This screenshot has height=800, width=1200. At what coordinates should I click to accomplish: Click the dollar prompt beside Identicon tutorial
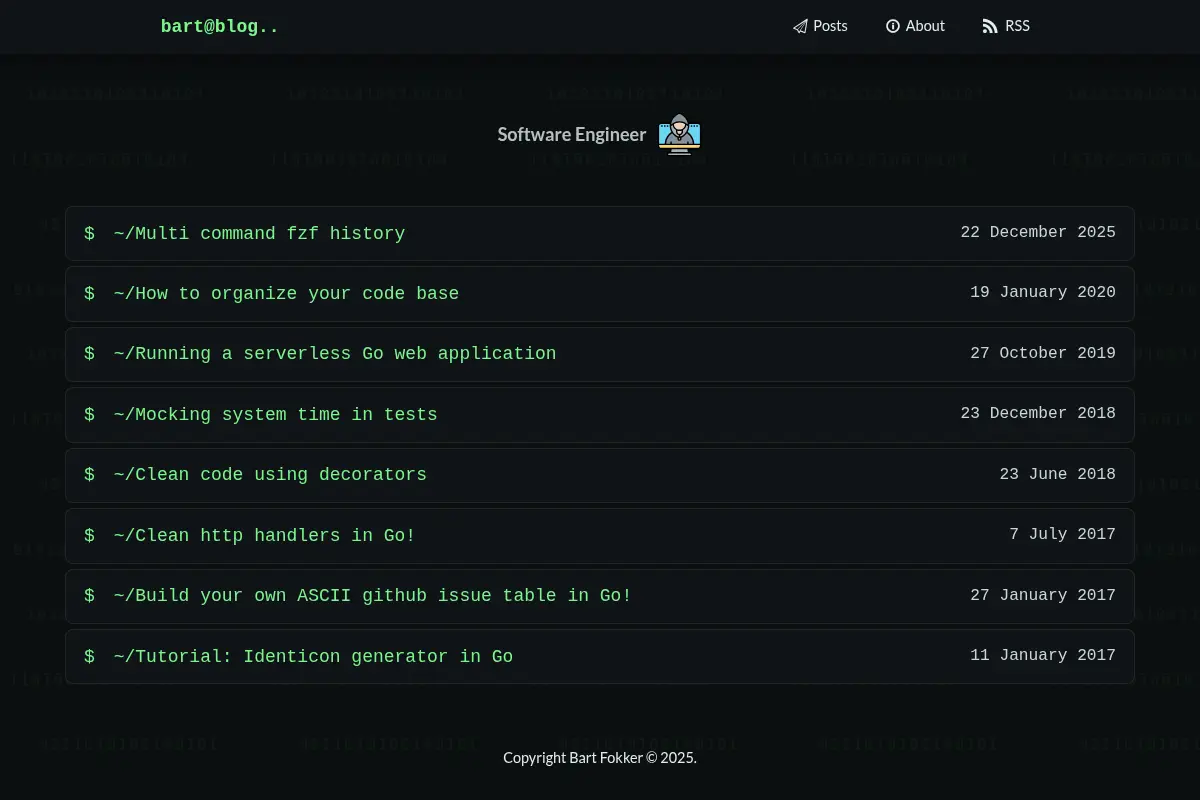[89, 657]
